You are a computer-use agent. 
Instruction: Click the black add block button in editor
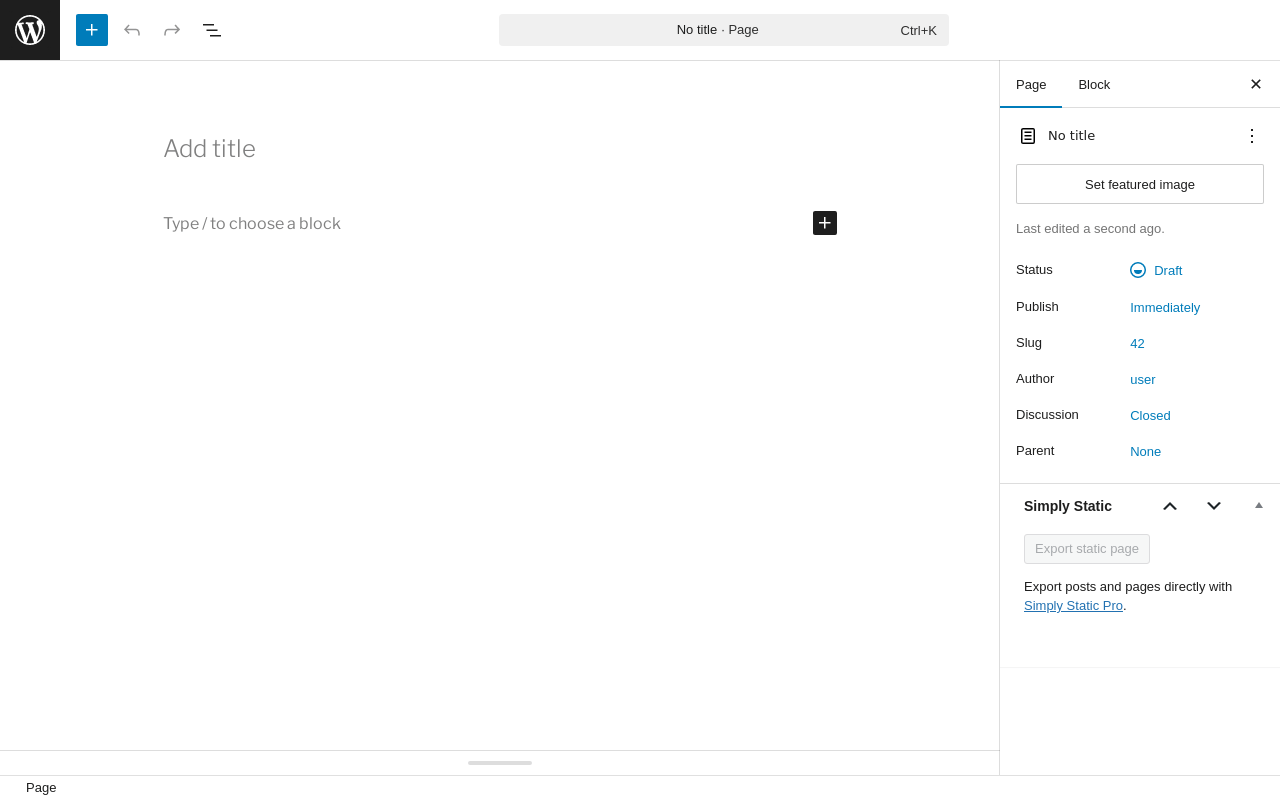click(825, 223)
